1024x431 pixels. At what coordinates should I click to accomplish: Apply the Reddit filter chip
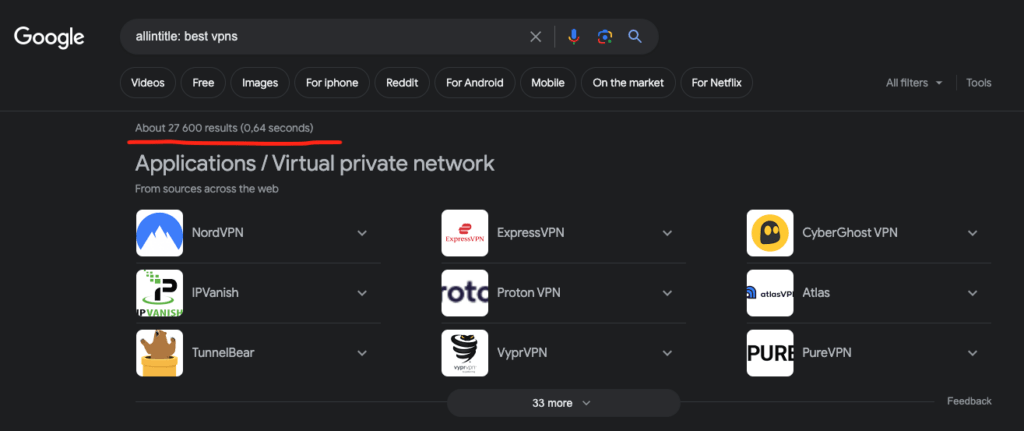click(x=402, y=83)
